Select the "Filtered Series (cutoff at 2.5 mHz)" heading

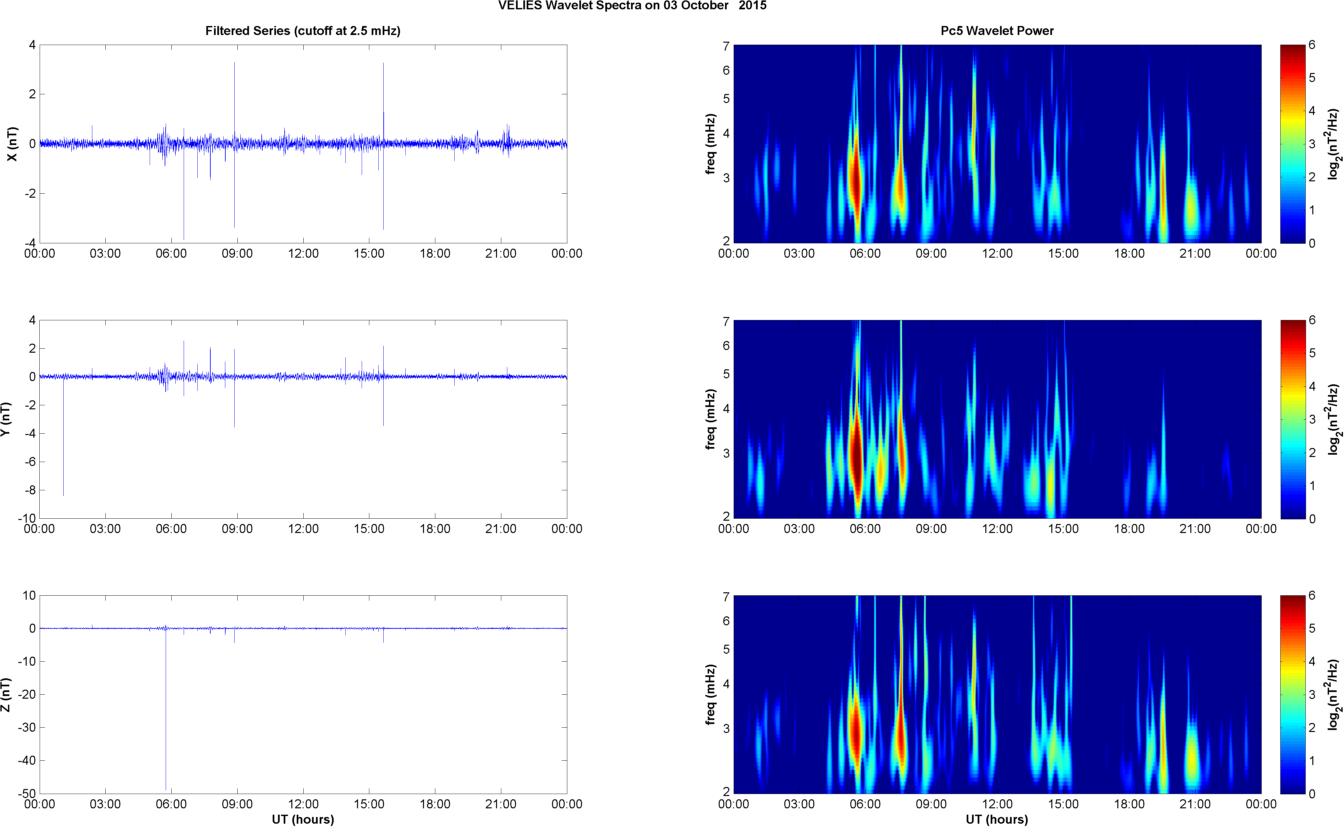(303, 31)
